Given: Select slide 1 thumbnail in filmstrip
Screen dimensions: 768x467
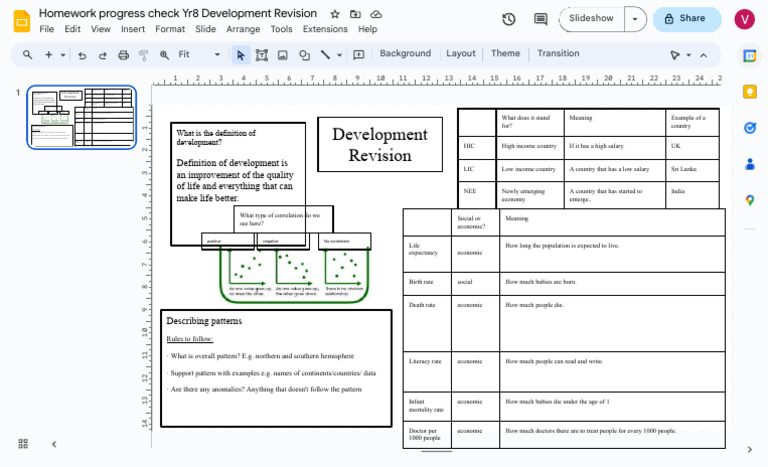Looking at the screenshot, I should tap(82, 118).
